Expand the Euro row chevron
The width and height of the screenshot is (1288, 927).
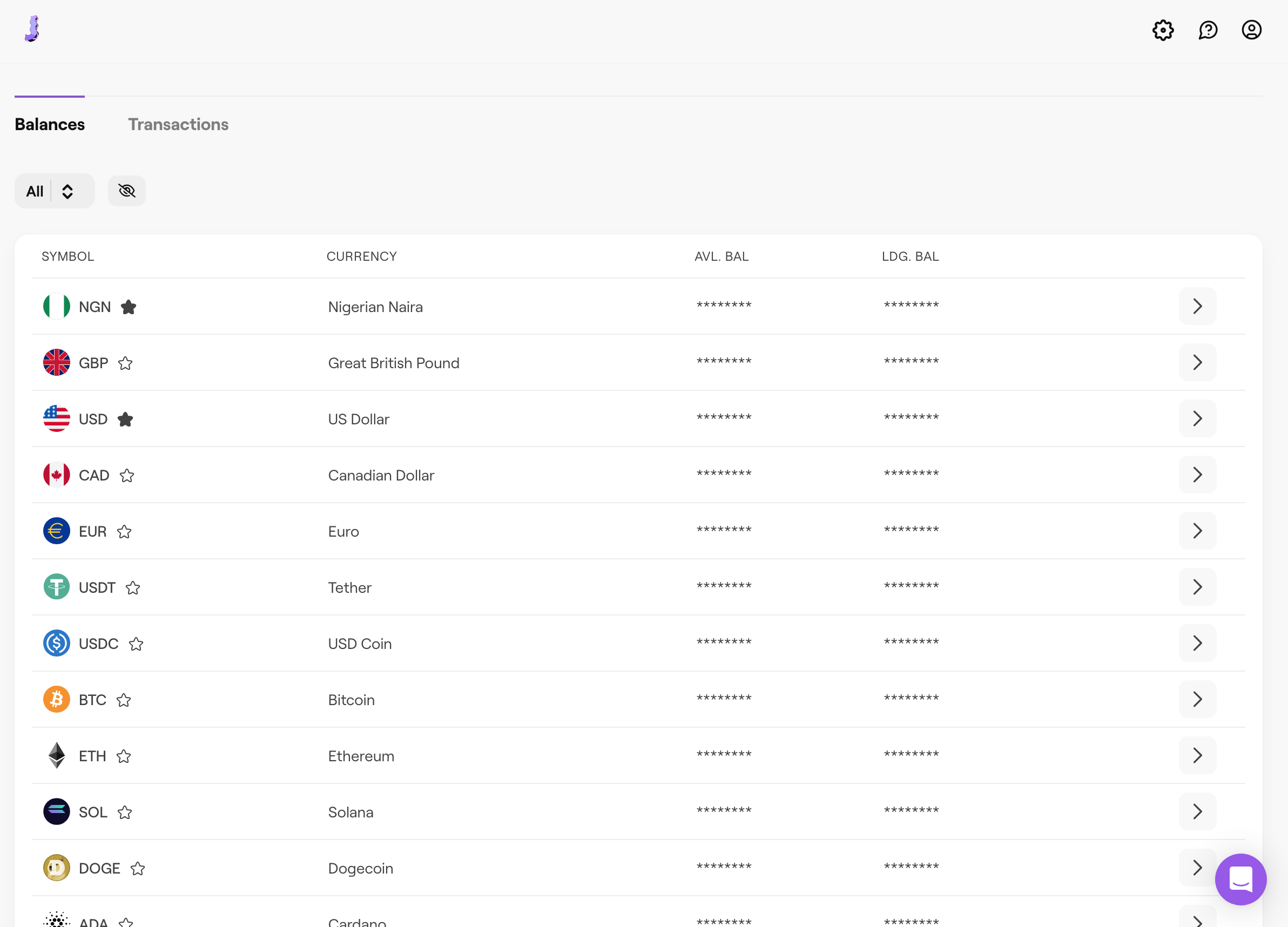tap(1197, 531)
